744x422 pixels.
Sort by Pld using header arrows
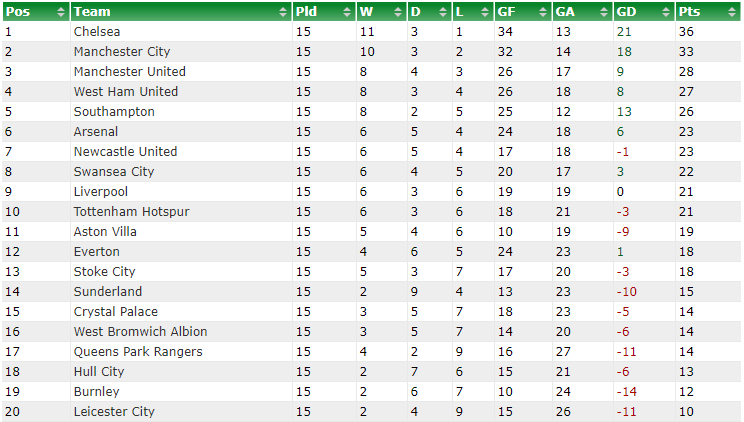pyautogui.click(x=347, y=12)
